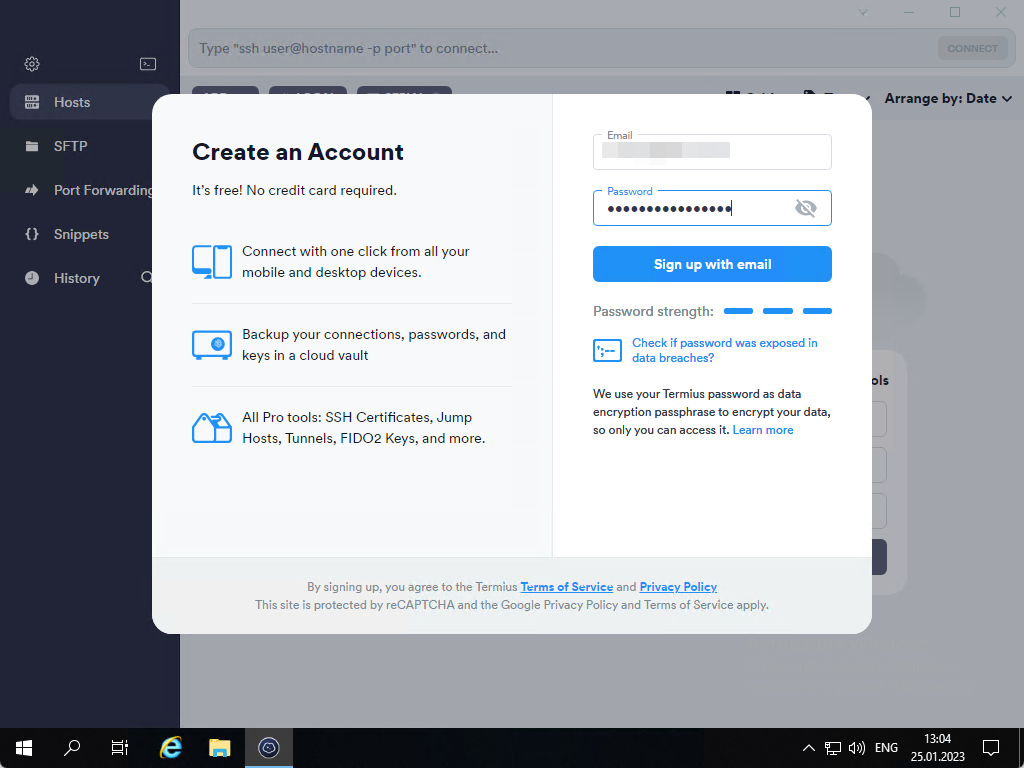Click the Termius taskbar icon
Image resolution: width=1024 pixels, height=768 pixels.
(268, 747)
